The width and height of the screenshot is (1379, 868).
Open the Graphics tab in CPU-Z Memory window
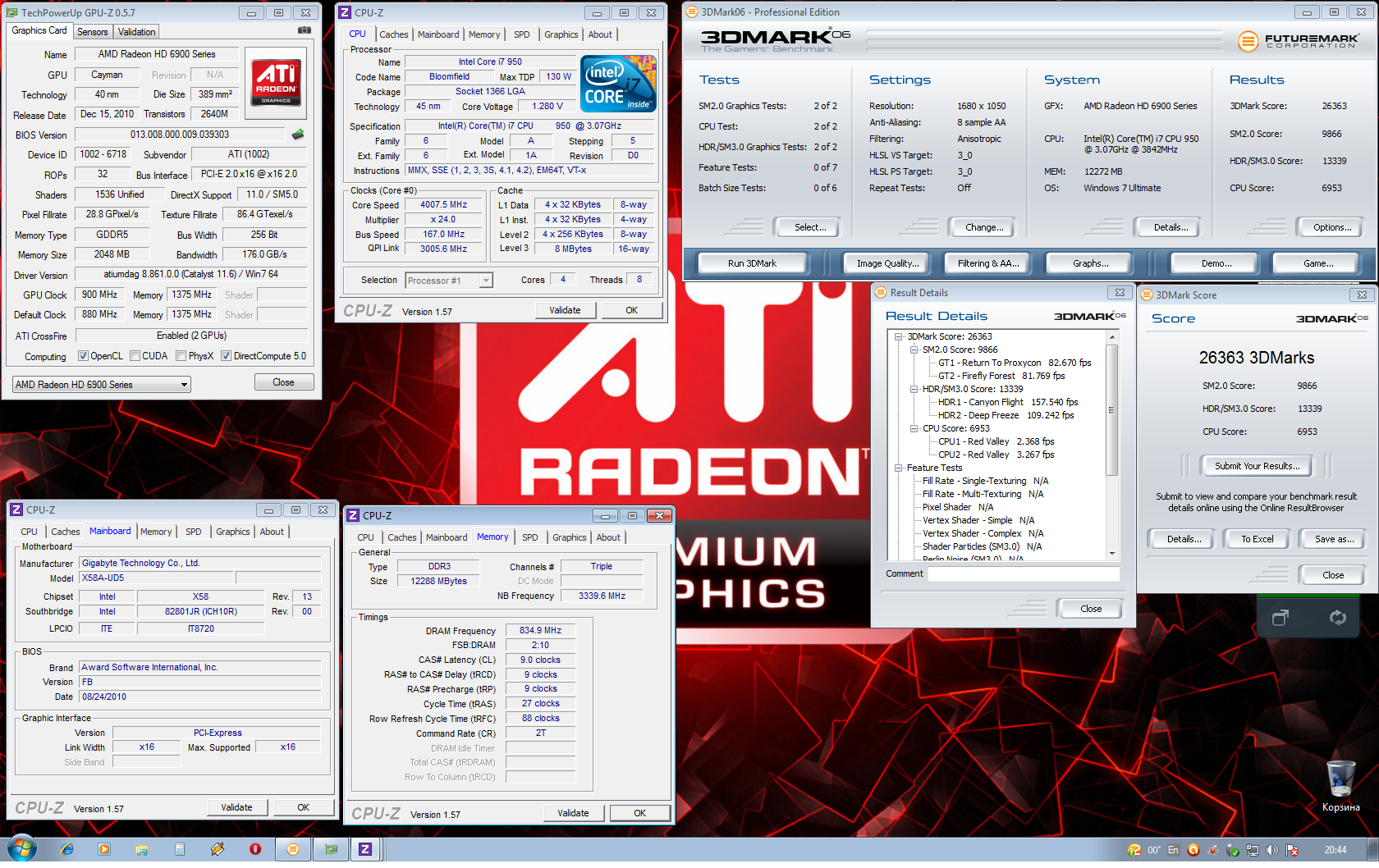coord(570,537)
